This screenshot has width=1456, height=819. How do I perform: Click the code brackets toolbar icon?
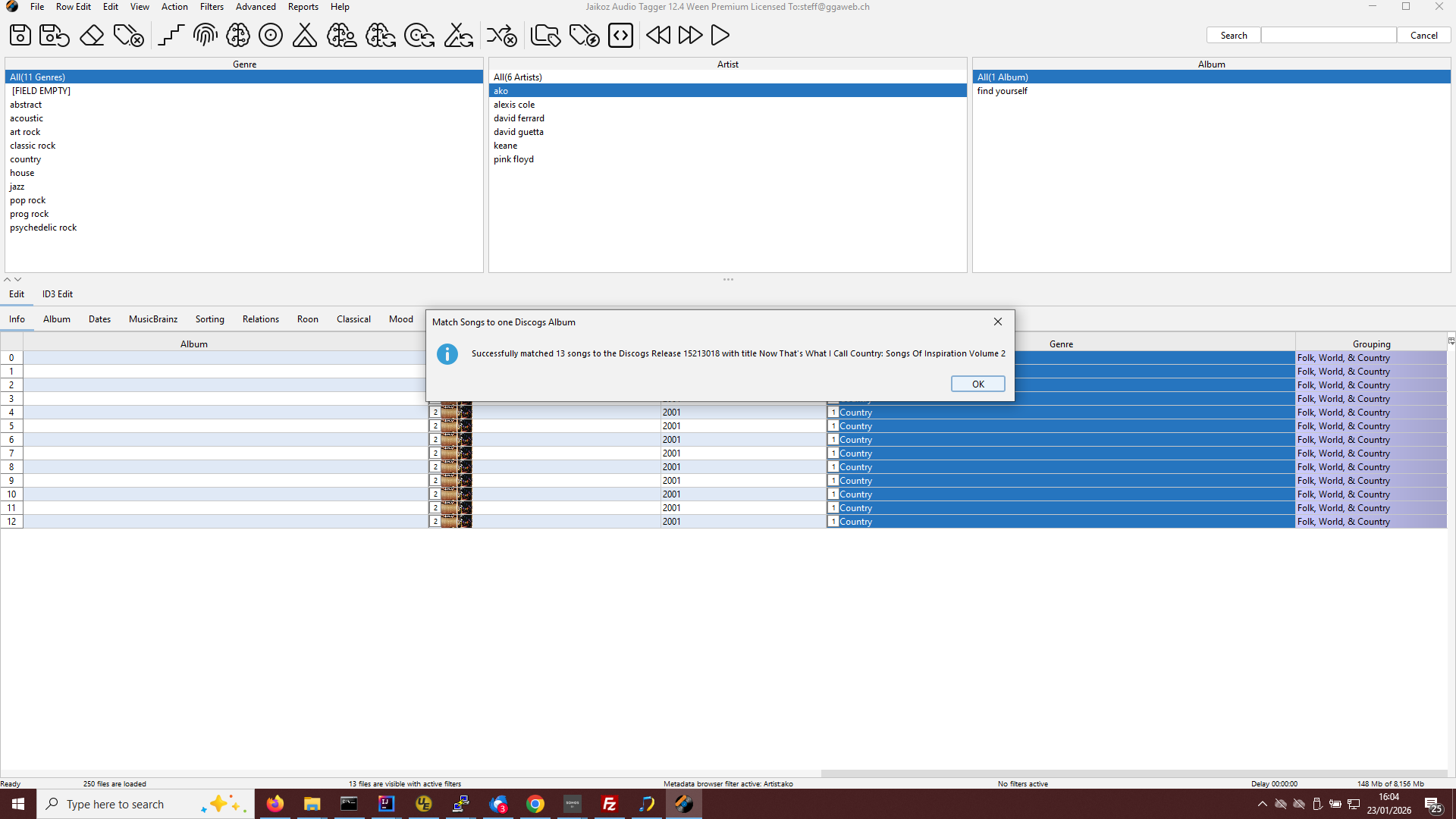[x=620, y=35]
